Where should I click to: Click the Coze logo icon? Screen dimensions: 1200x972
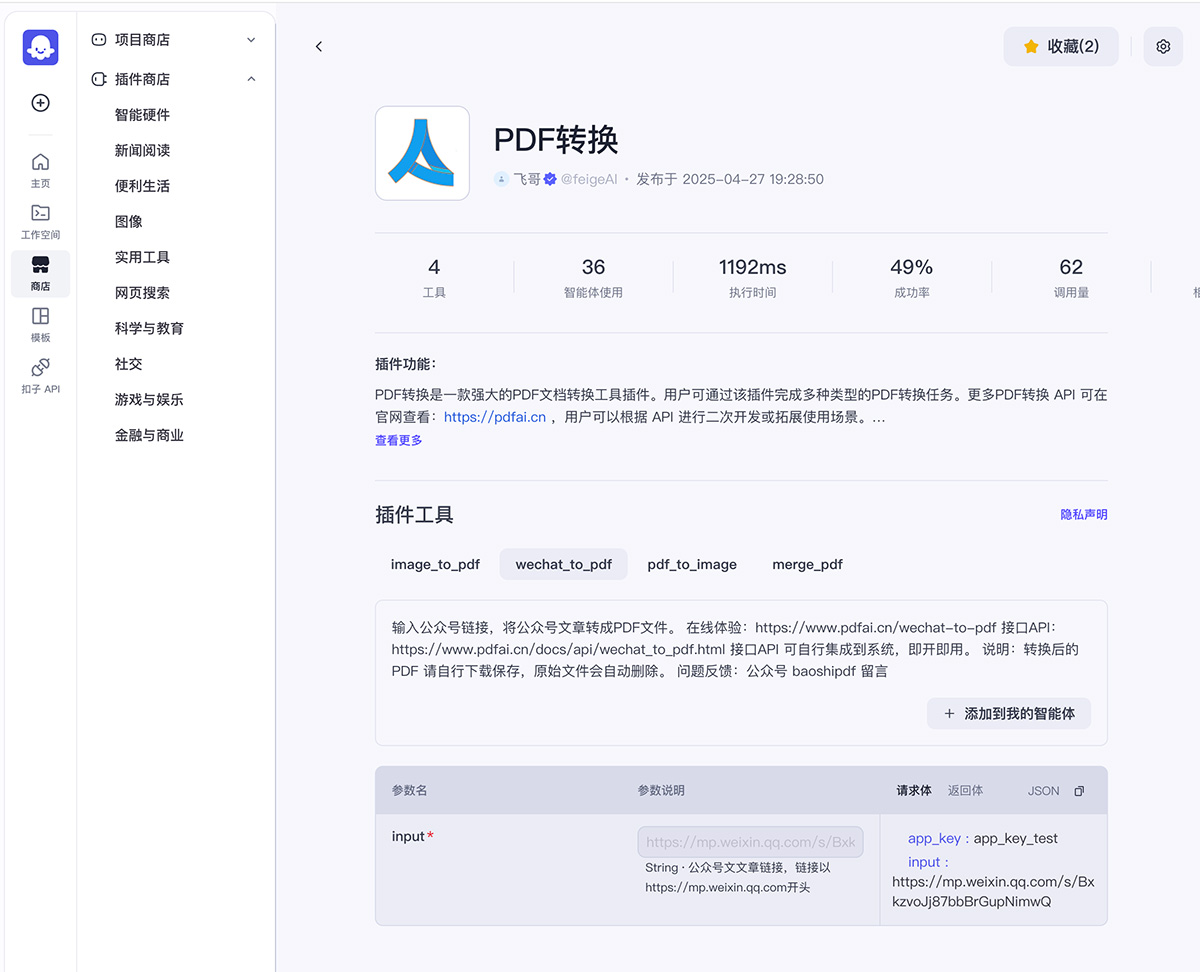(x=40, y=48)
